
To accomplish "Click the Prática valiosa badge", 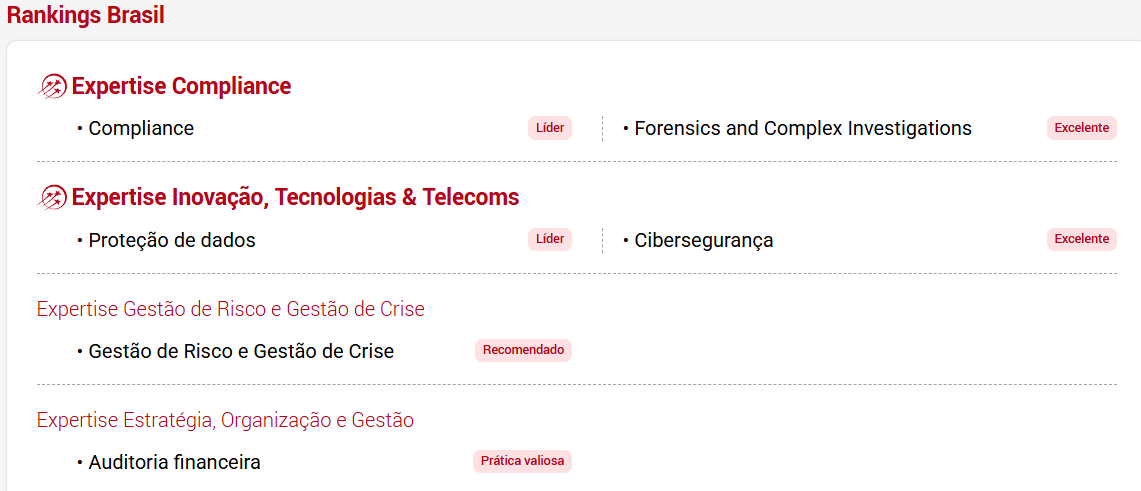I will [522, 461].
